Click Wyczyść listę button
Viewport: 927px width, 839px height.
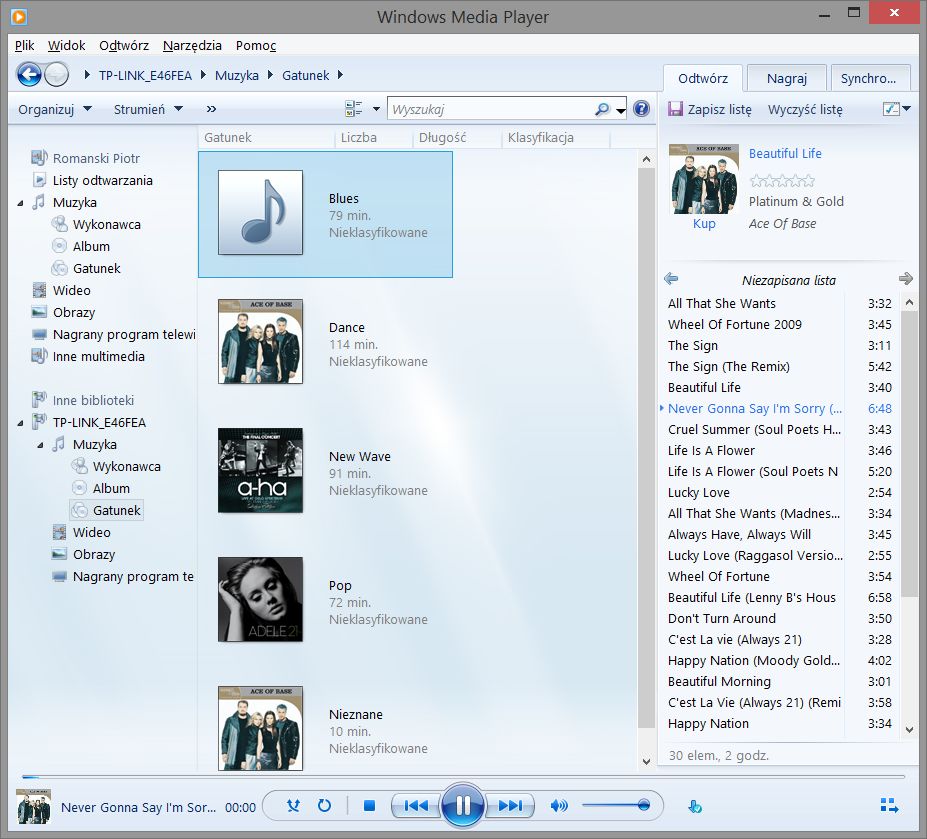pyautogui.click(x=805, y=109)
